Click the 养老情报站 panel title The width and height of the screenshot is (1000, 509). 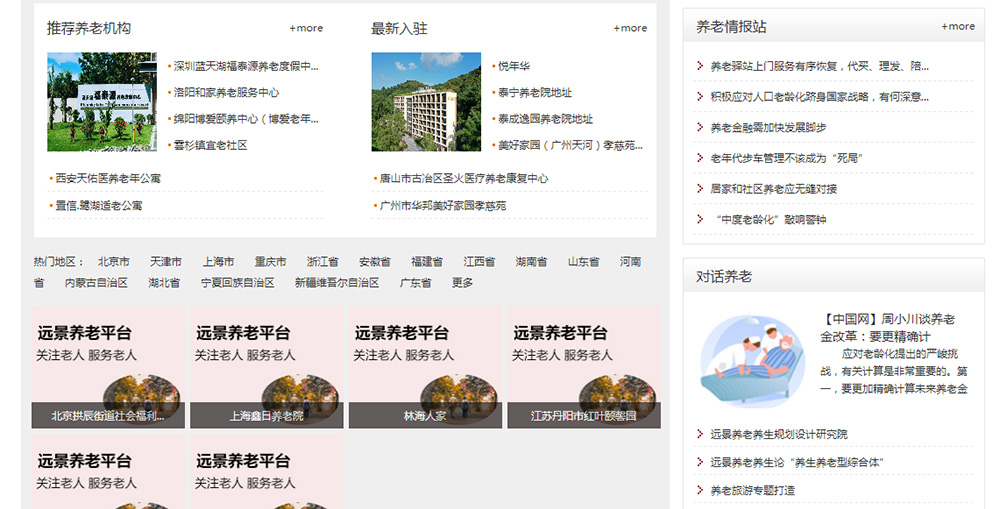point(731,26)
